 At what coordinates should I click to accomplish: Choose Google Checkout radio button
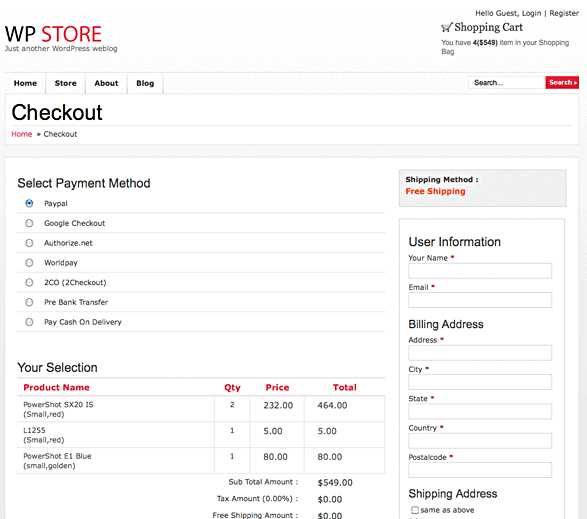click(x=29, y=223)
